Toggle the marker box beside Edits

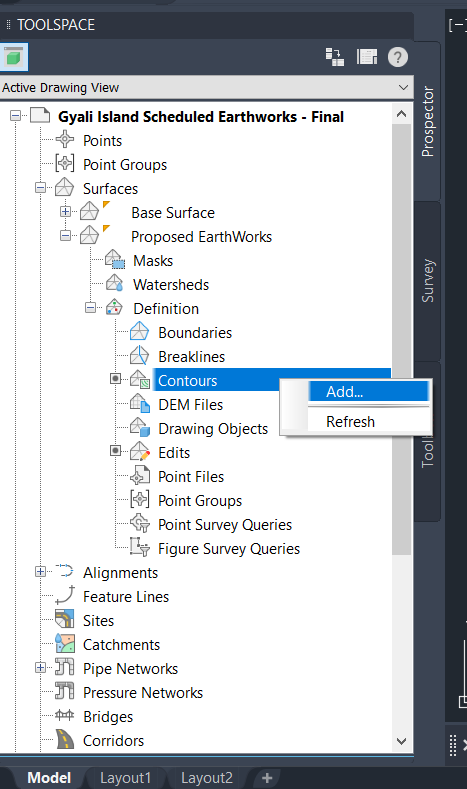(115, 450)
